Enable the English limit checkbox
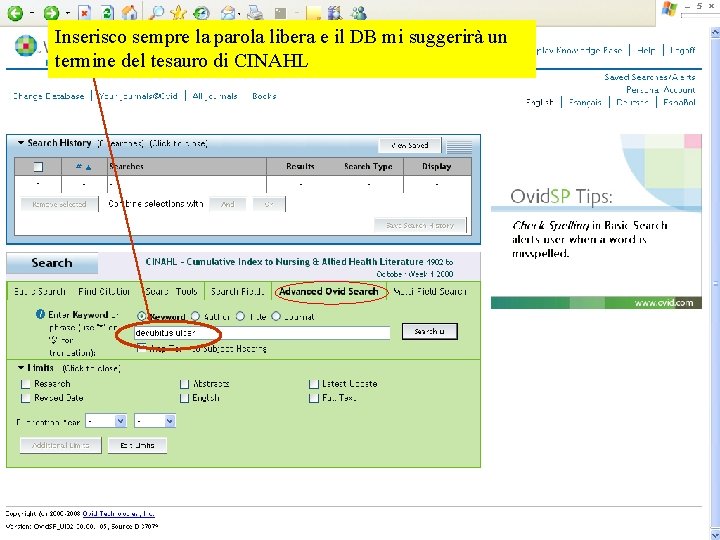Screen dimensions: 720x540 click(x=185, y=398)
